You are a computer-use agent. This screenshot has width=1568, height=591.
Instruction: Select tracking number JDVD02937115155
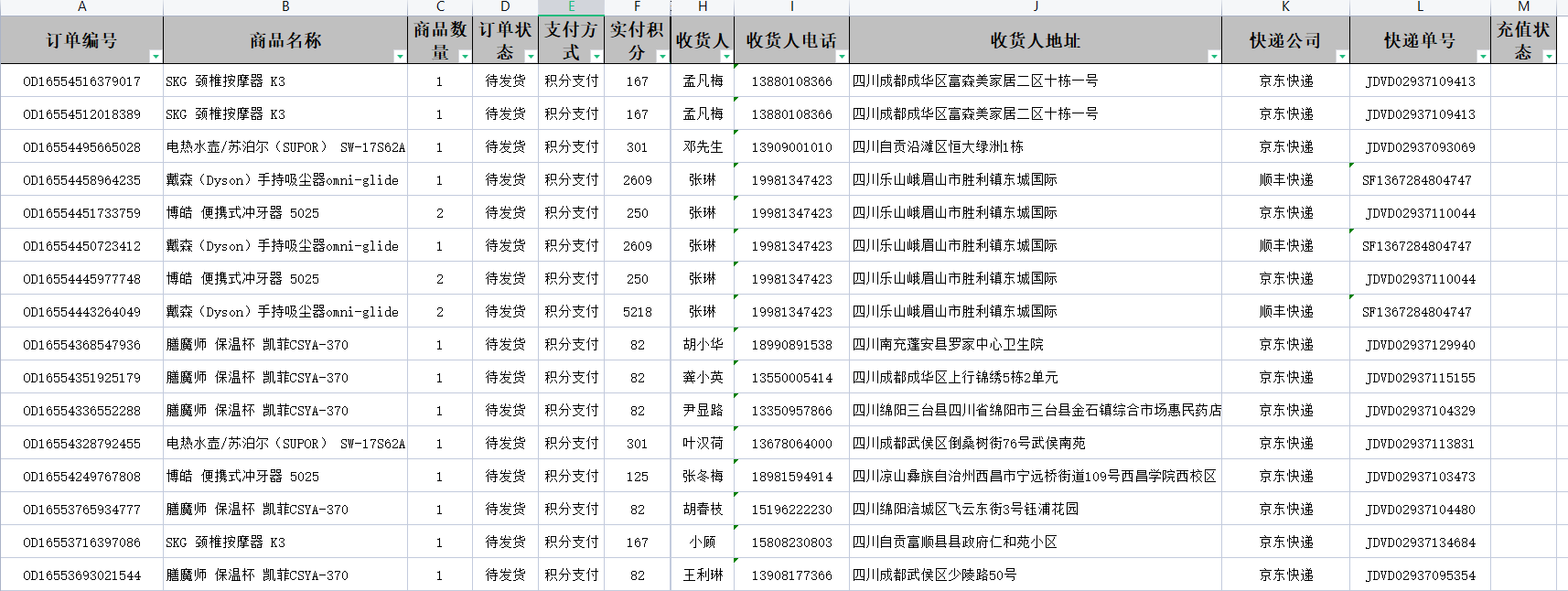(1420, 378)
